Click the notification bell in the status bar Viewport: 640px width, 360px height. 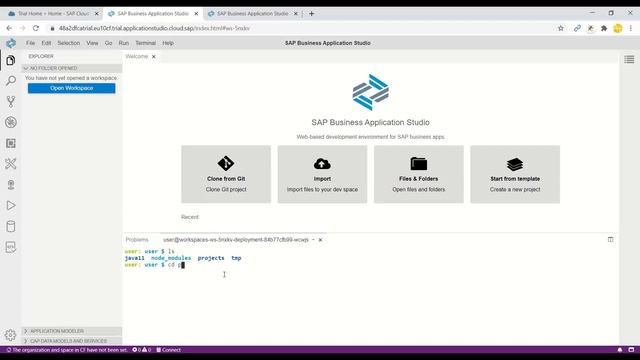point(620,350)
